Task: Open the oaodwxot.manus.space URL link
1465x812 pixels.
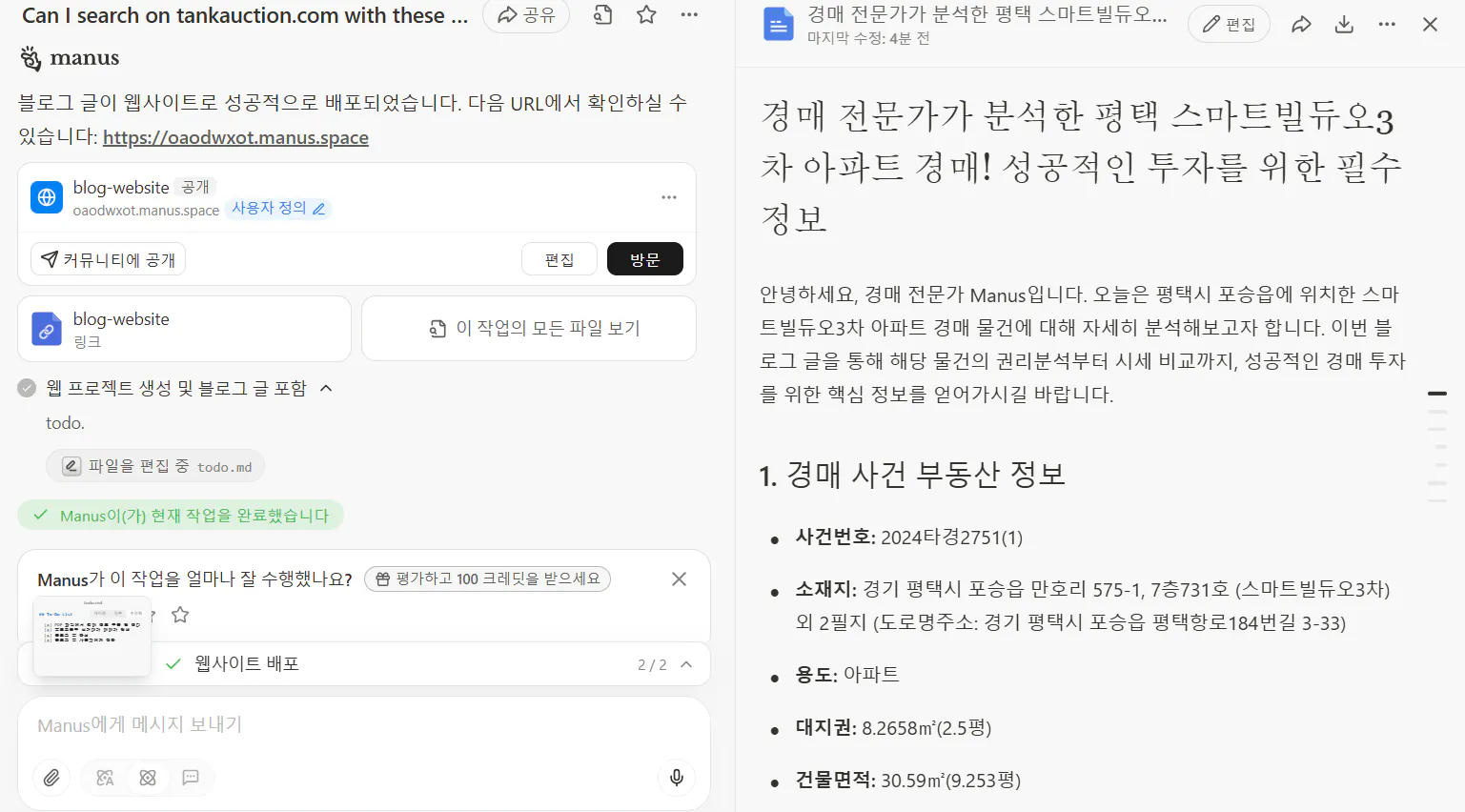Action: click(235, 137)
